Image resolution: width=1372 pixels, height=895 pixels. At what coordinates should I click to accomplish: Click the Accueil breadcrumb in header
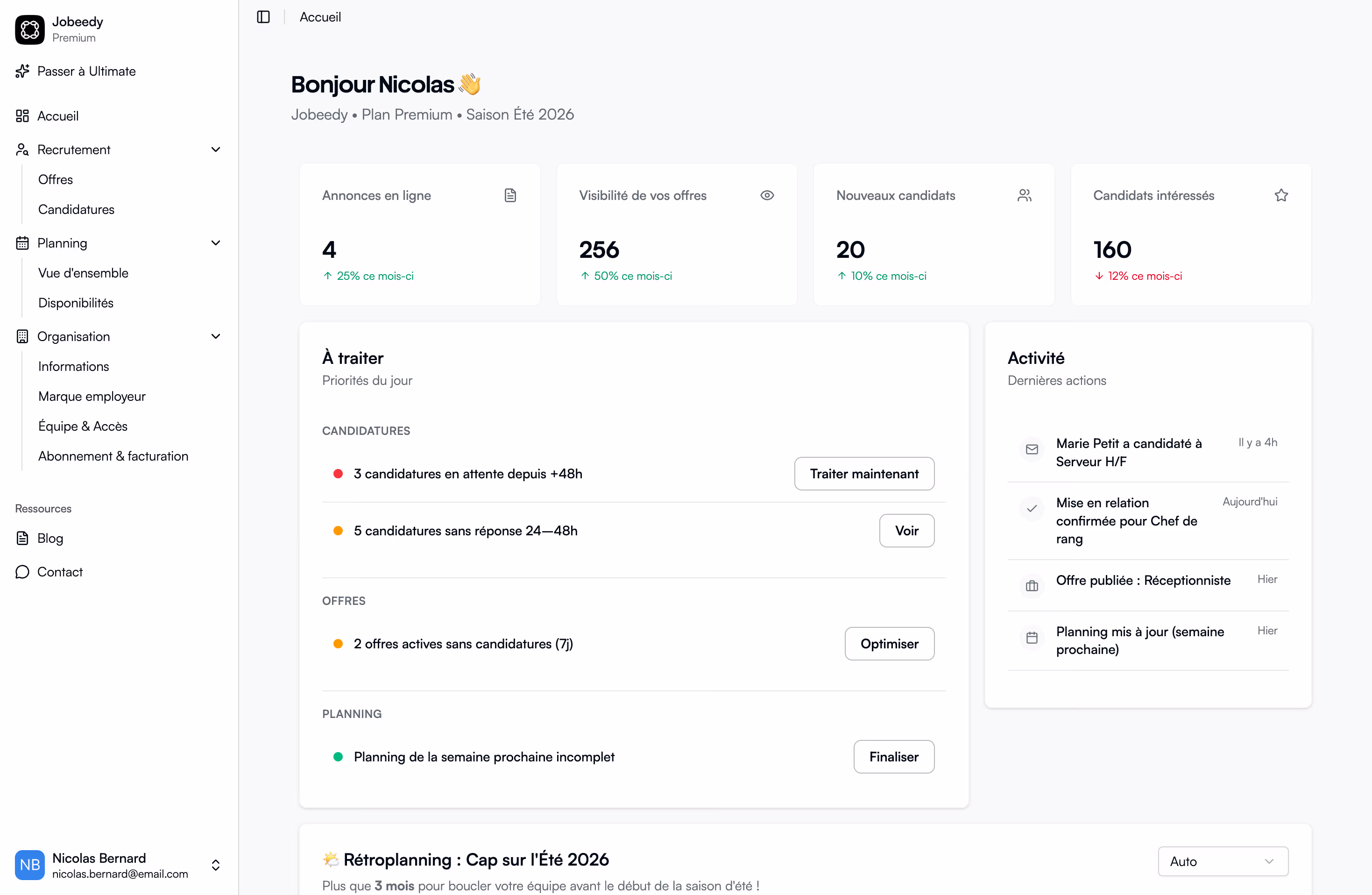click(320, 17)
